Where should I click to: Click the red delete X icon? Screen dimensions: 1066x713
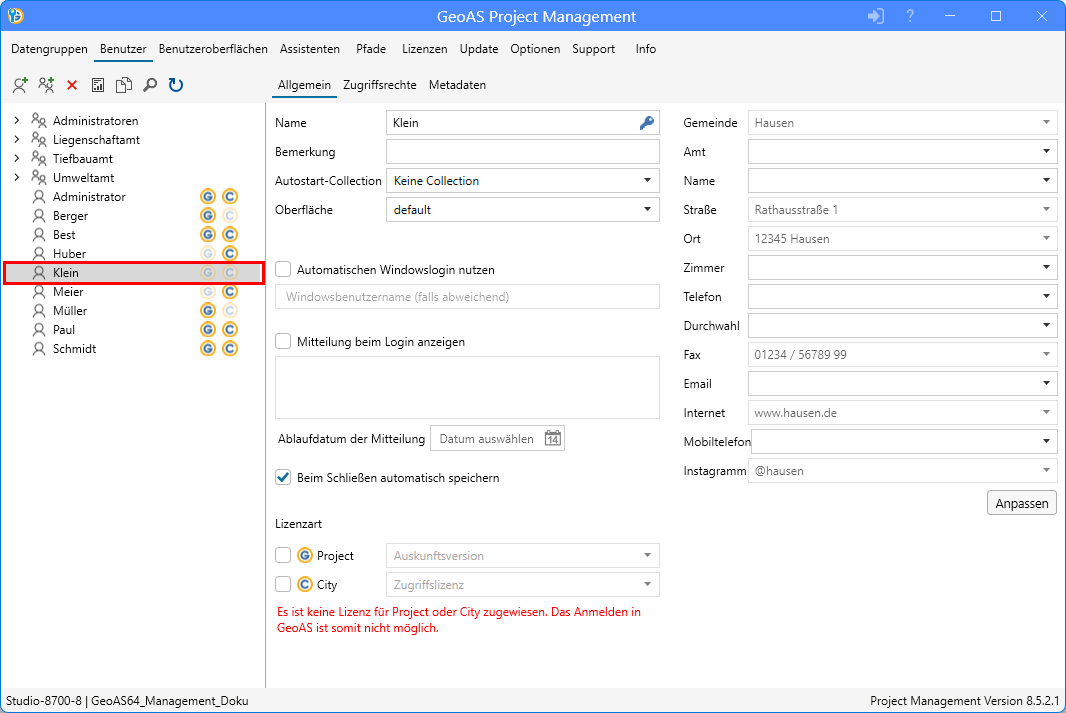(x=72, y=86)
